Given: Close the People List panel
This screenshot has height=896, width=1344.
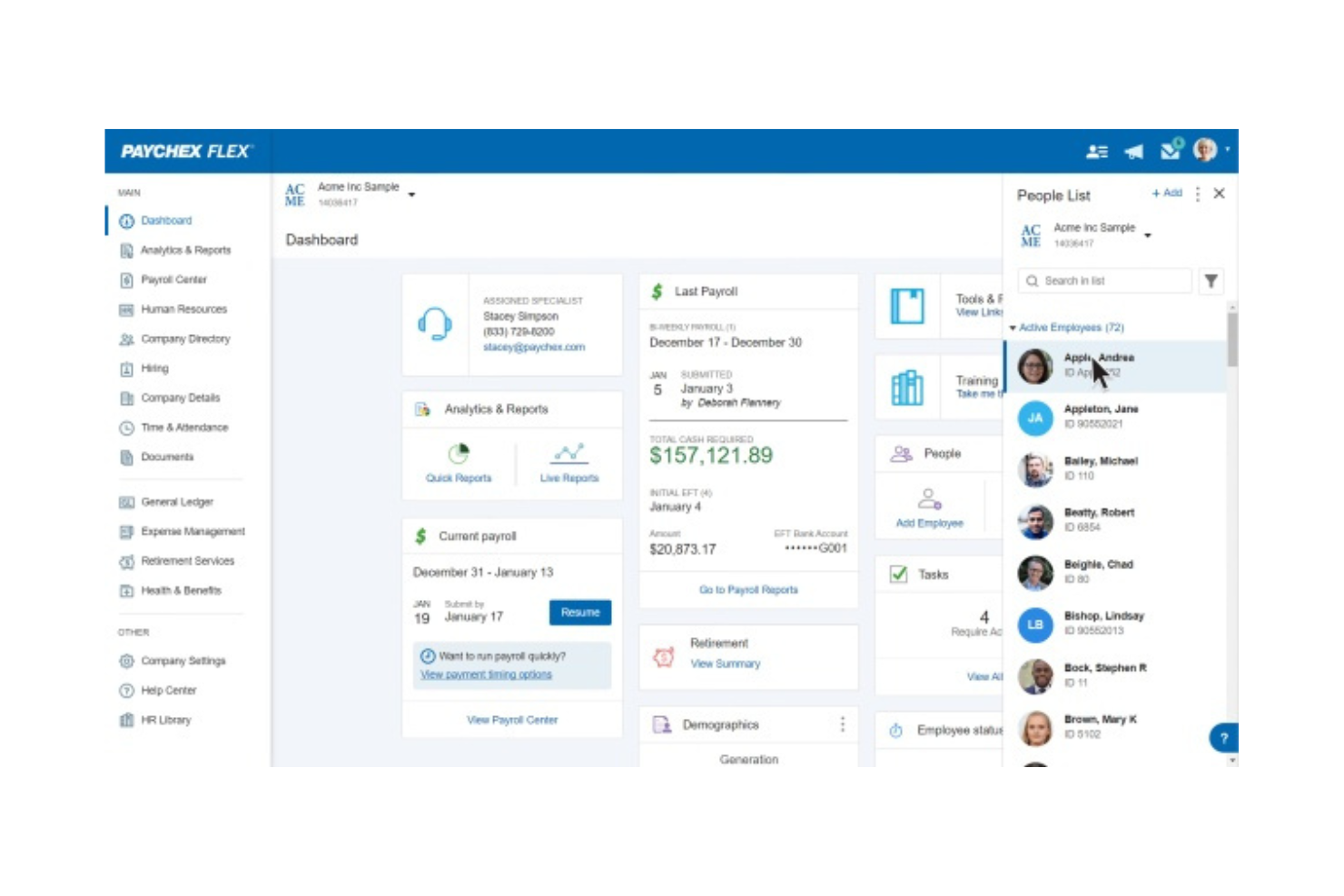Looking at the screenshot, I should point(1220,193).
